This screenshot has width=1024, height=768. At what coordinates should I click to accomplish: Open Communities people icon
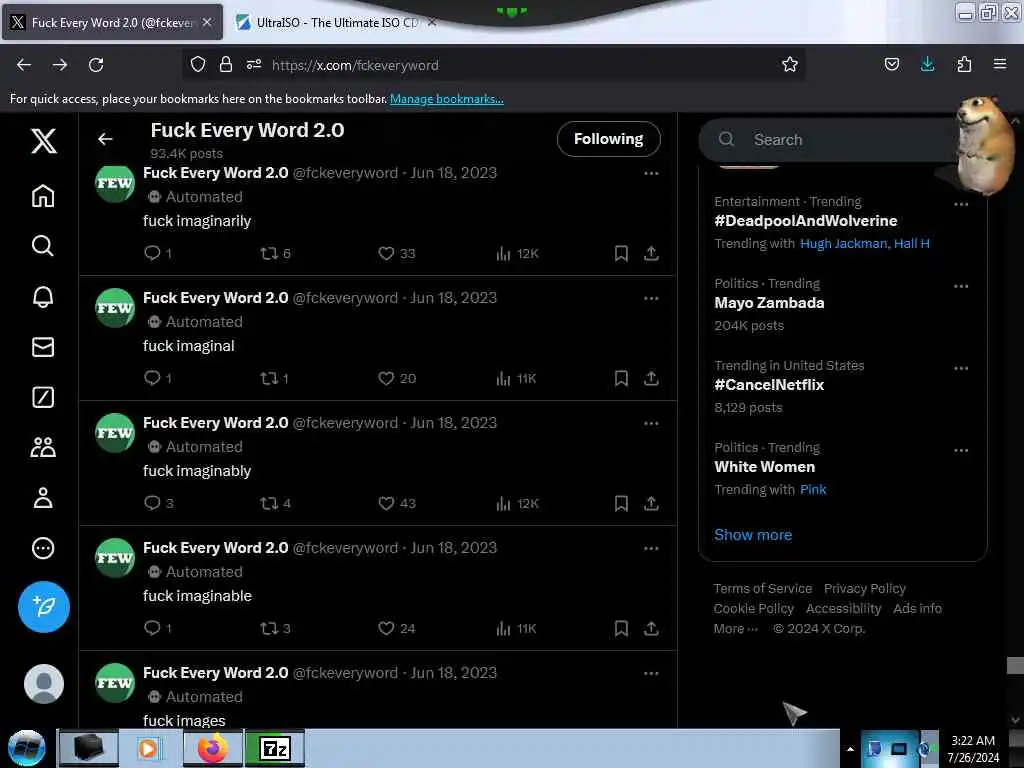(43, 447)
